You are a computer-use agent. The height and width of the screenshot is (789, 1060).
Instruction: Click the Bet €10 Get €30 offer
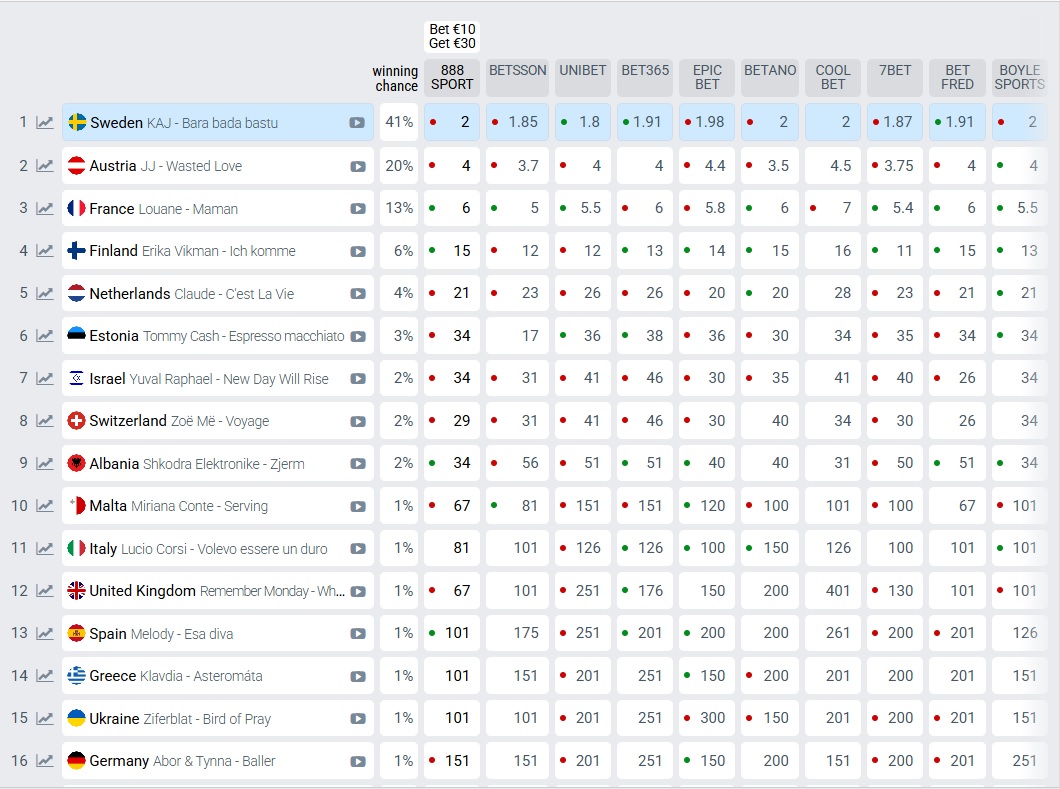(452, 37)
